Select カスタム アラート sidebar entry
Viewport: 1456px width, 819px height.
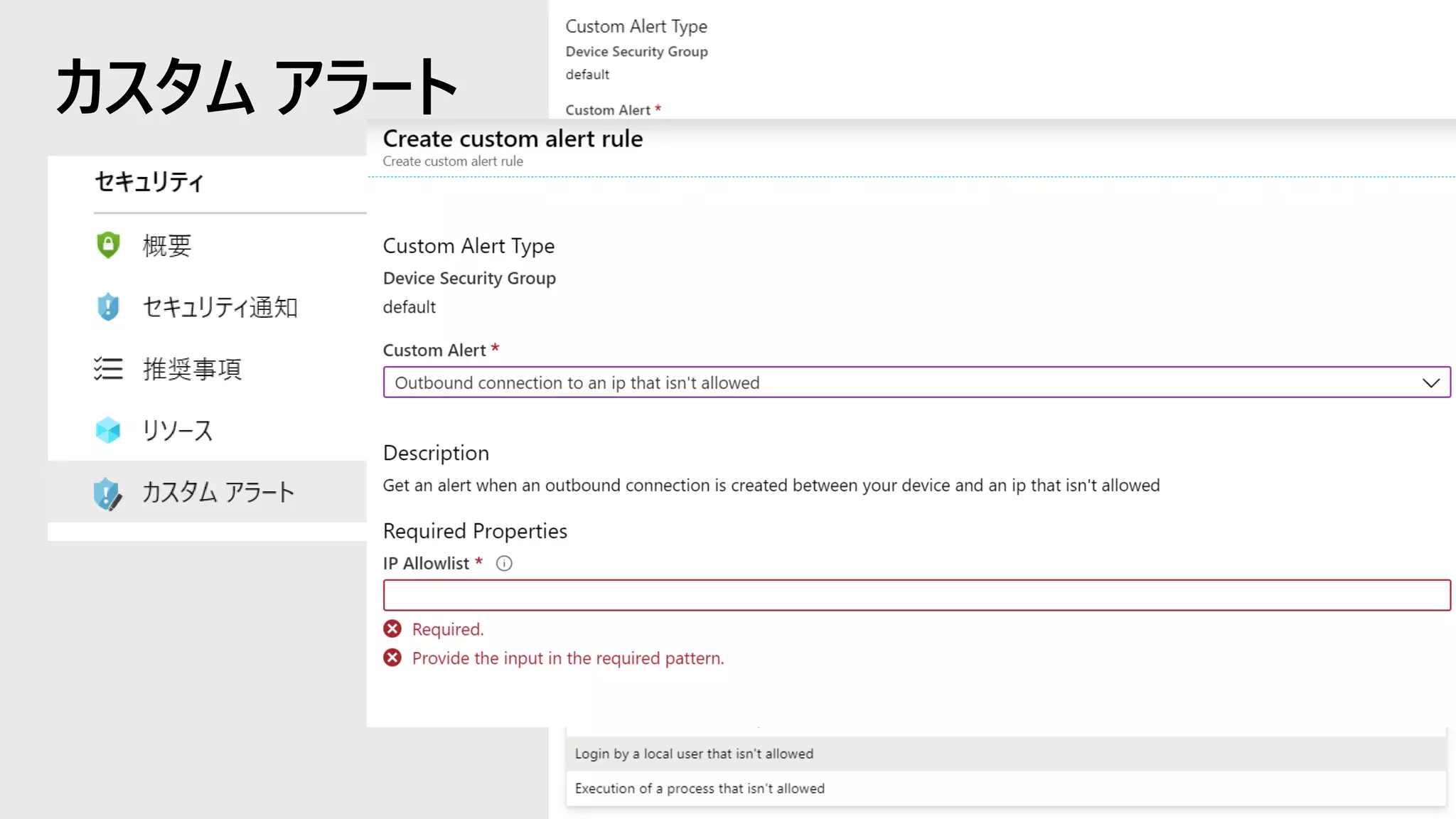point(218,493)
